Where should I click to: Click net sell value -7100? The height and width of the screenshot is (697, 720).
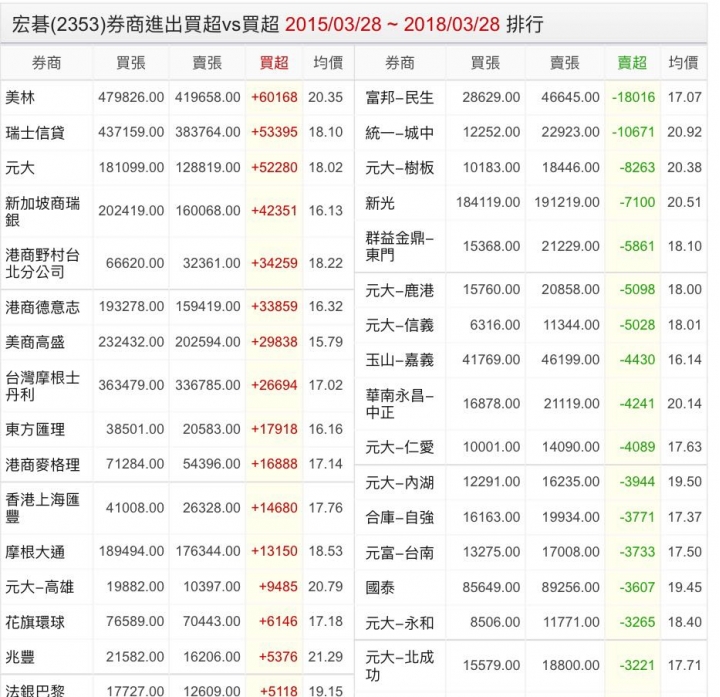click(637, 202)
